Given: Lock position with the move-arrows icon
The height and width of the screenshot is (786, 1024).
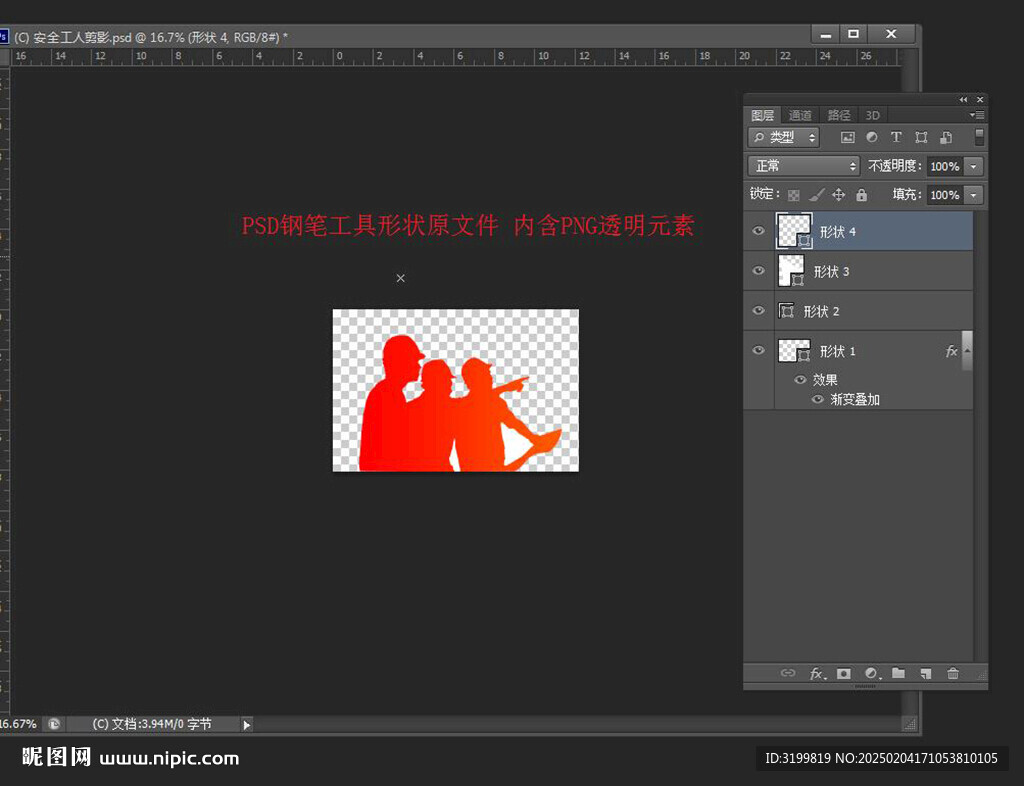Looking at the screenshot, I should coord(839,195).
